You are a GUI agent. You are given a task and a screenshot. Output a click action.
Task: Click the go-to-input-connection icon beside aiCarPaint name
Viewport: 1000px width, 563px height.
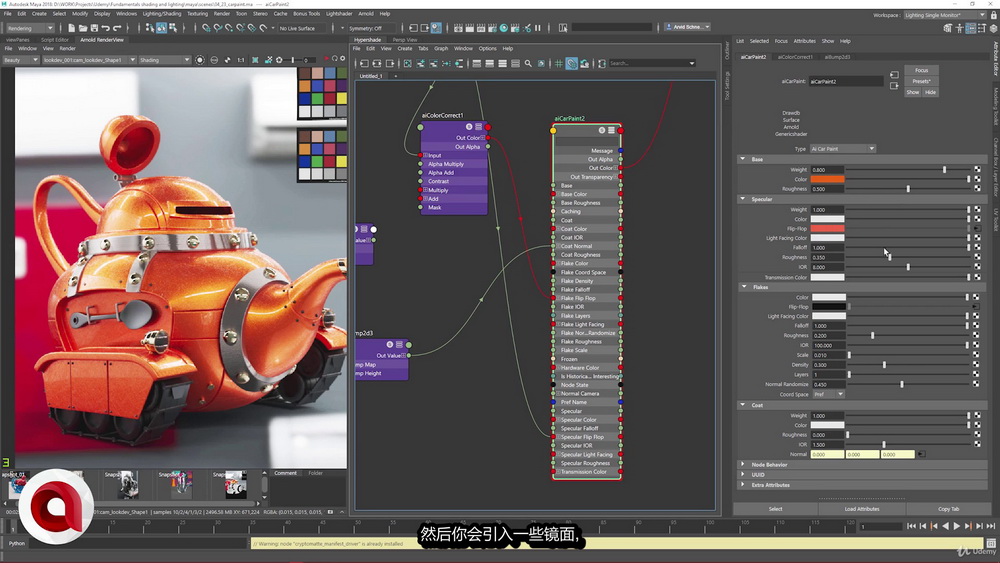(x=894, y=75)
